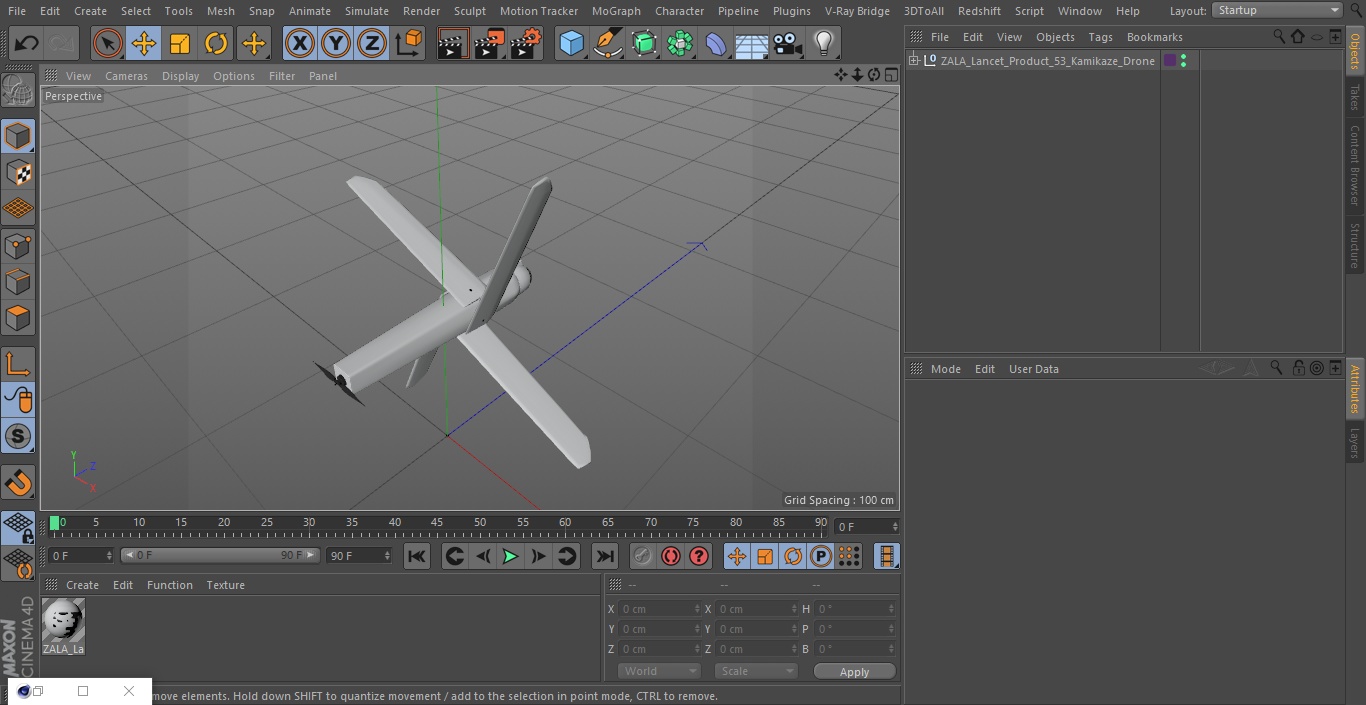
Task: Add a Camera object
Action: coord(788,43)
